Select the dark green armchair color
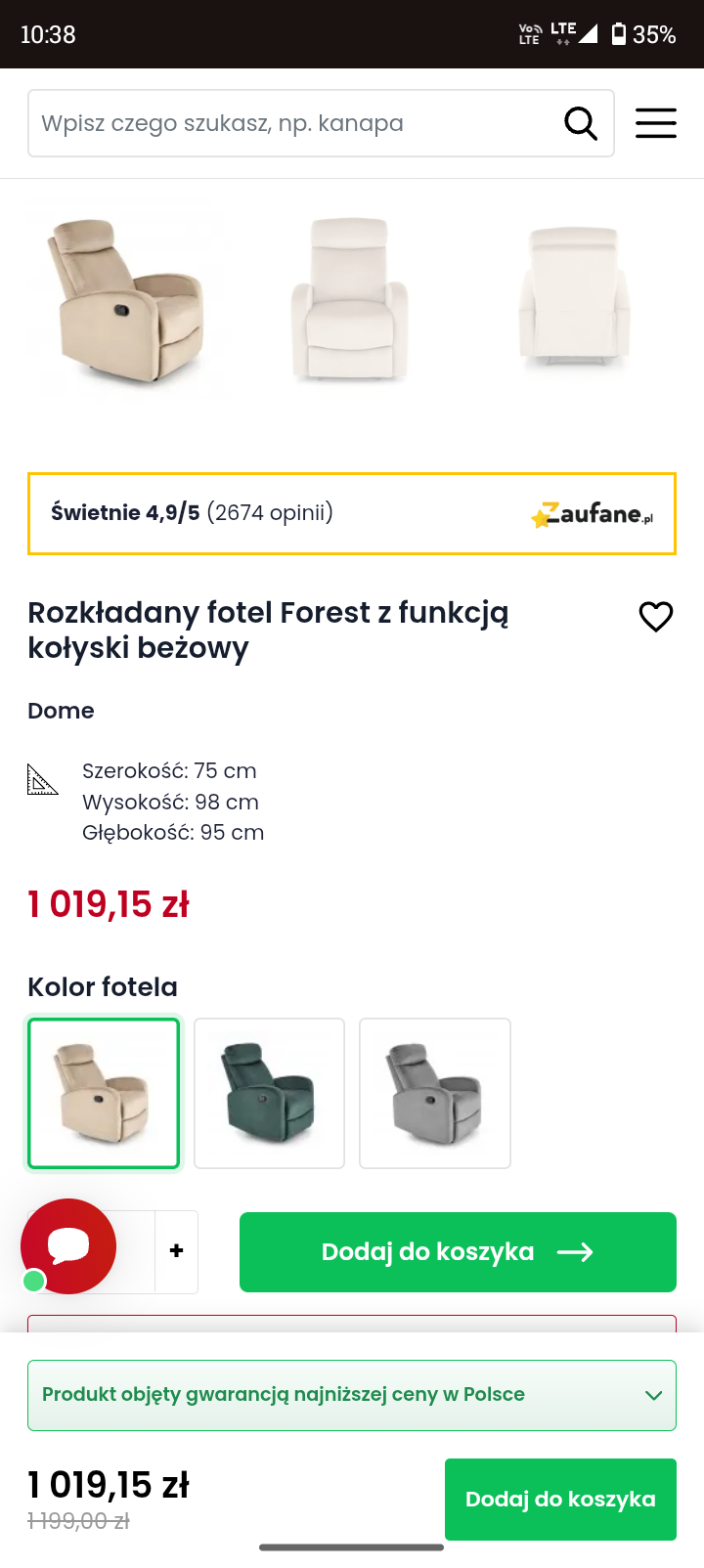 click(269, 1093)
